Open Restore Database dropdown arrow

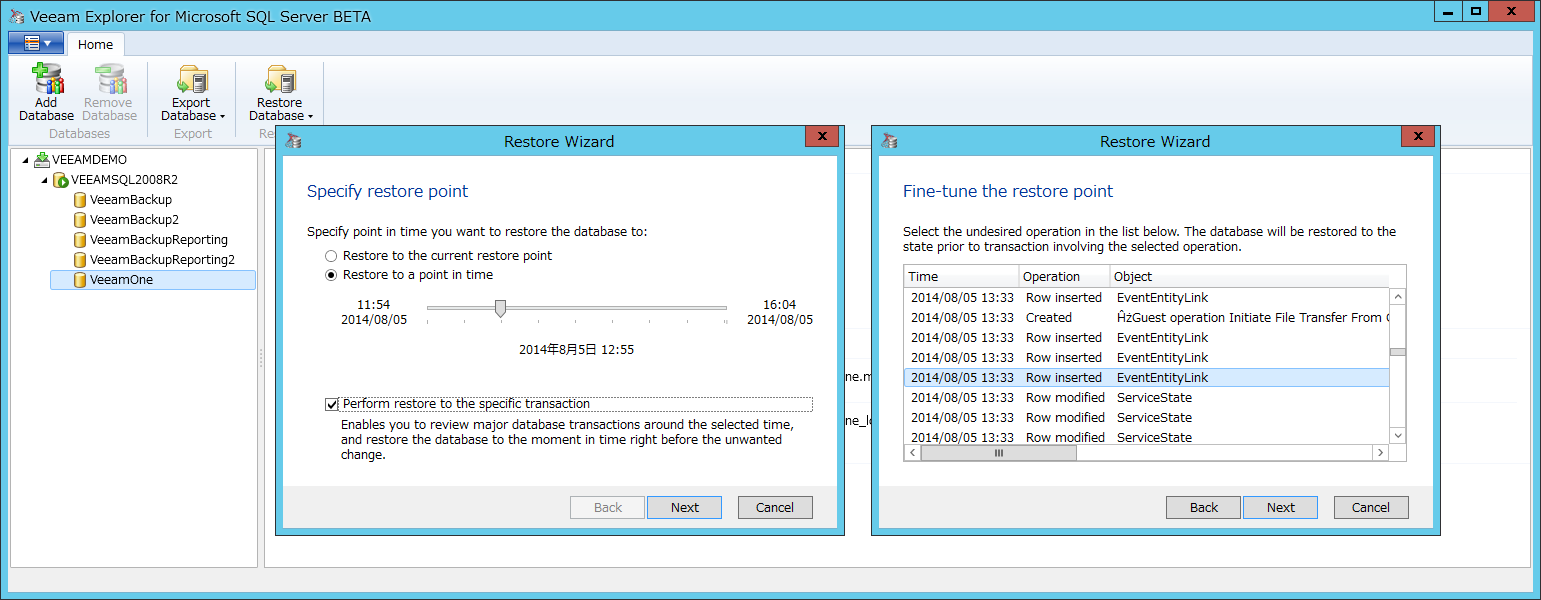pos(310,117)
